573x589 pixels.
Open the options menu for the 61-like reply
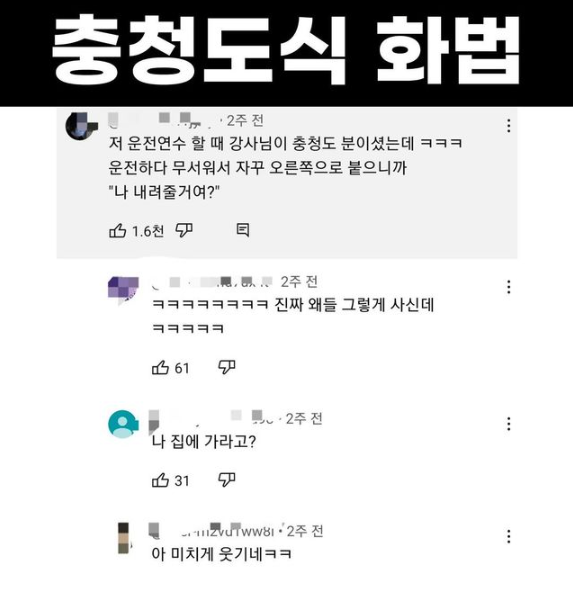tap(509, 287)
